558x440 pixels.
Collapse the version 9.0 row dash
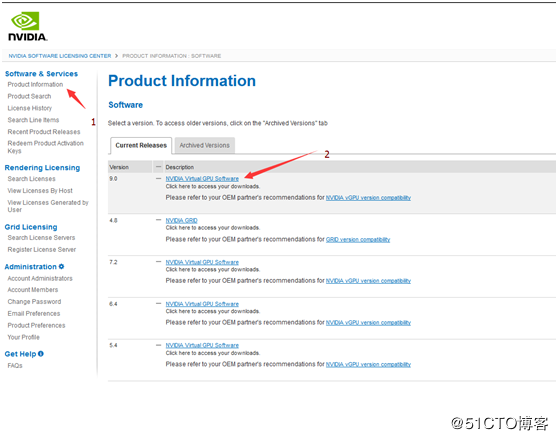pos(158,178)
